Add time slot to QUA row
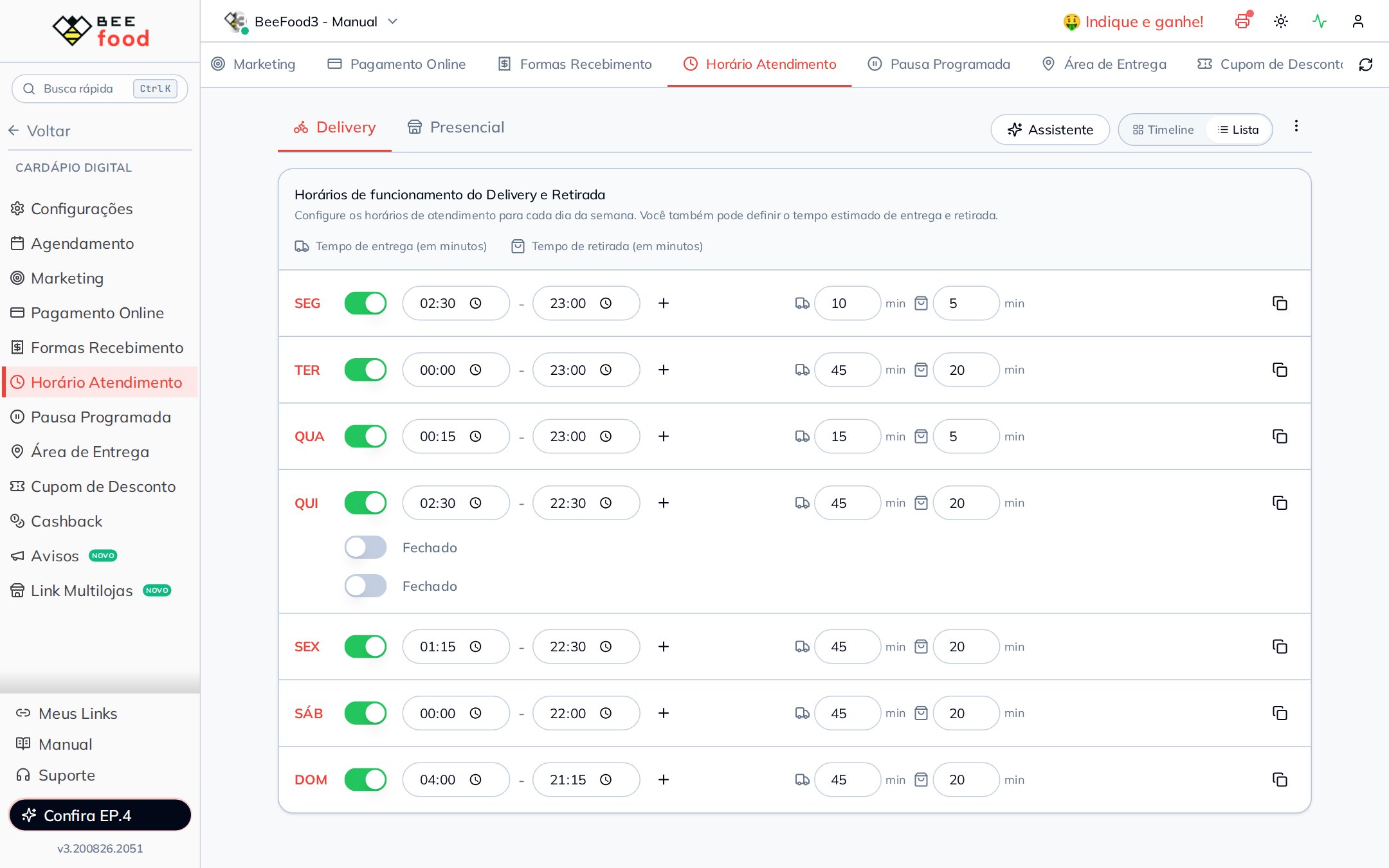Image resolution: width=1389 pixels, height=868 pixels. click(664, 437)
